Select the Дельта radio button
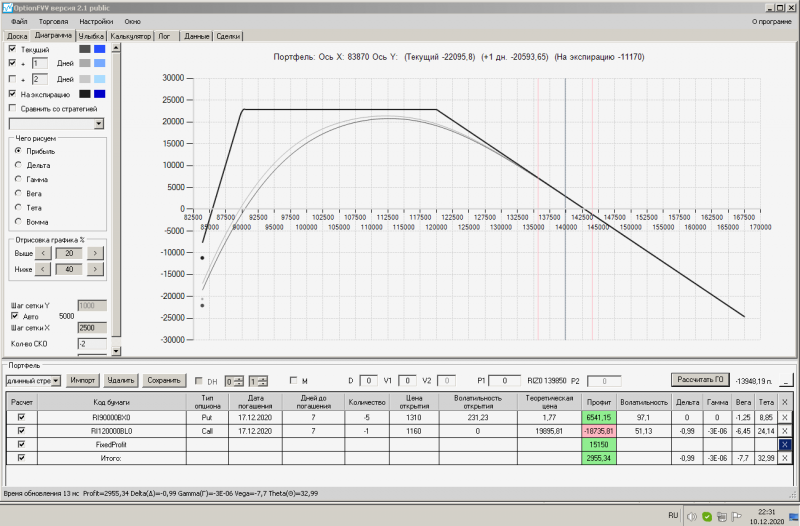Viewport: 800px width, 526px height. (x=18, y=165)
